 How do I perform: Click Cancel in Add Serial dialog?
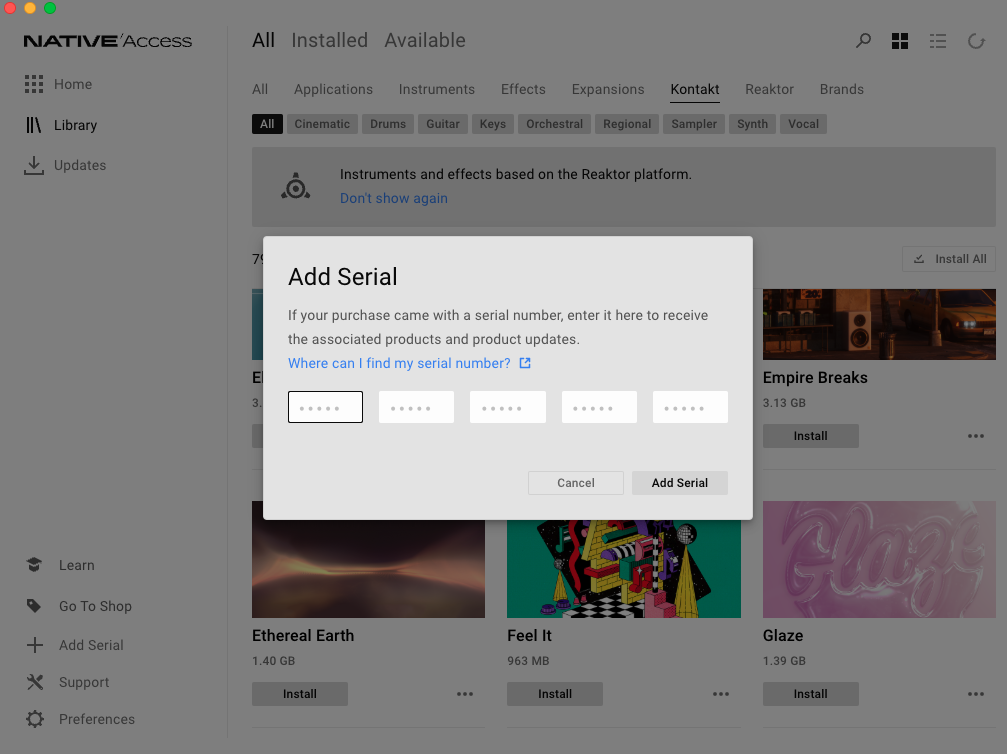[575, 483]
